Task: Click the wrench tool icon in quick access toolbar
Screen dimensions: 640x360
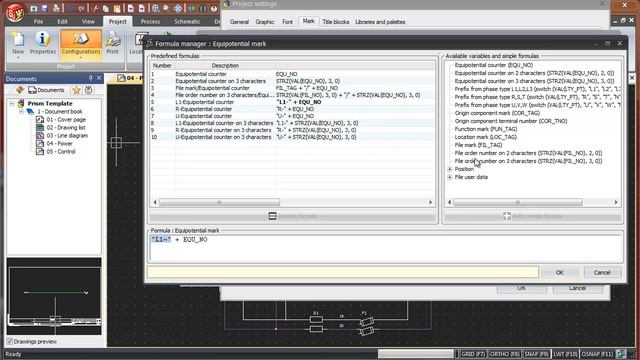Action: pyautogui.click(x=95, y=8)
